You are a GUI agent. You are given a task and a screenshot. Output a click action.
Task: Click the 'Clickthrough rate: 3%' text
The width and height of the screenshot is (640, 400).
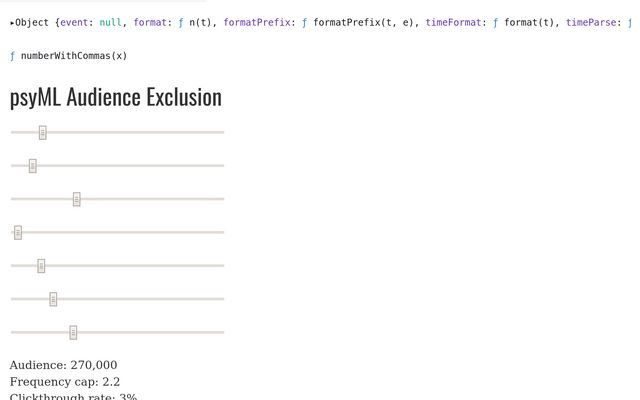[x=73, y=397]
